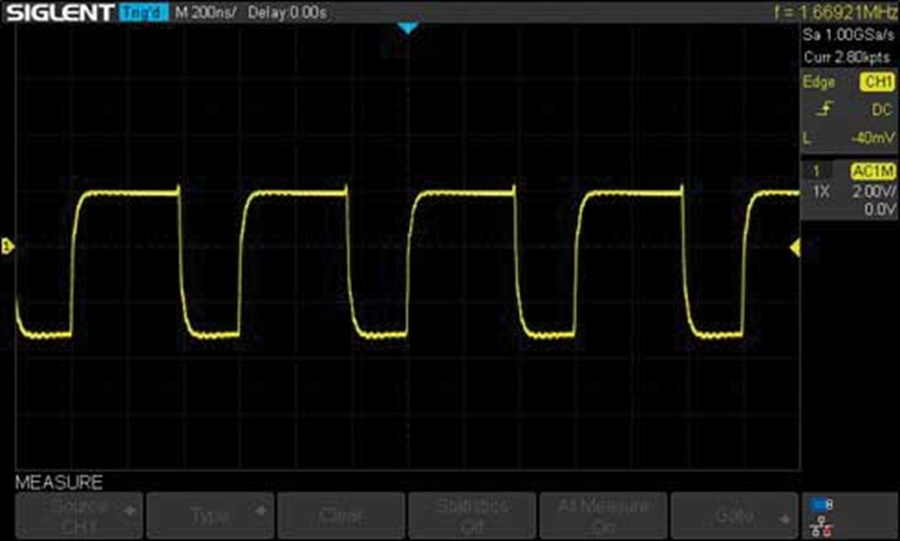
Task: Click the Trig'd status indicator
Action: pos(144,12)
